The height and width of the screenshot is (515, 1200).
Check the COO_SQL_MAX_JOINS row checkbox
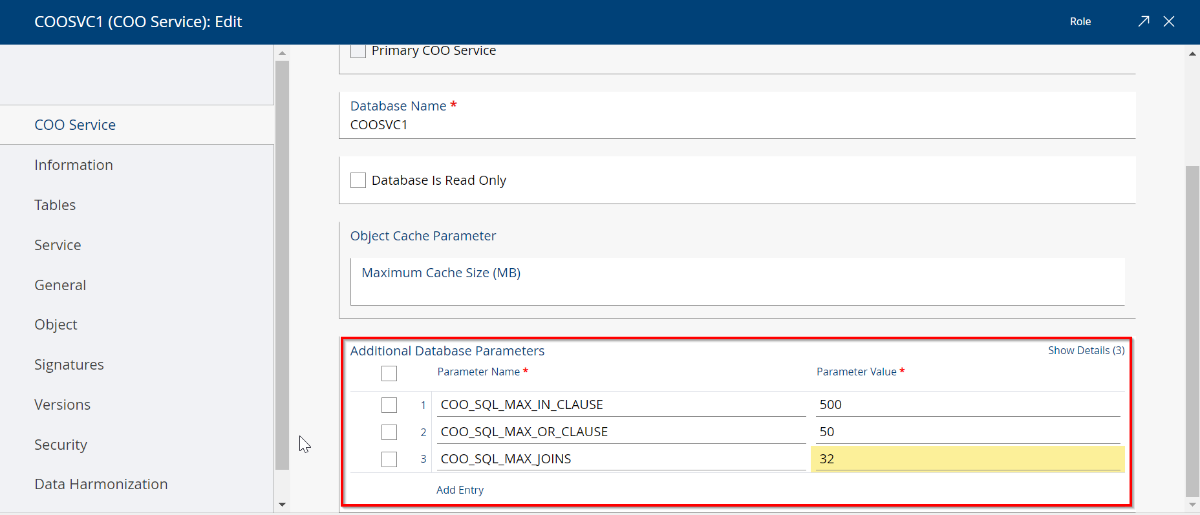coord(389,459)
